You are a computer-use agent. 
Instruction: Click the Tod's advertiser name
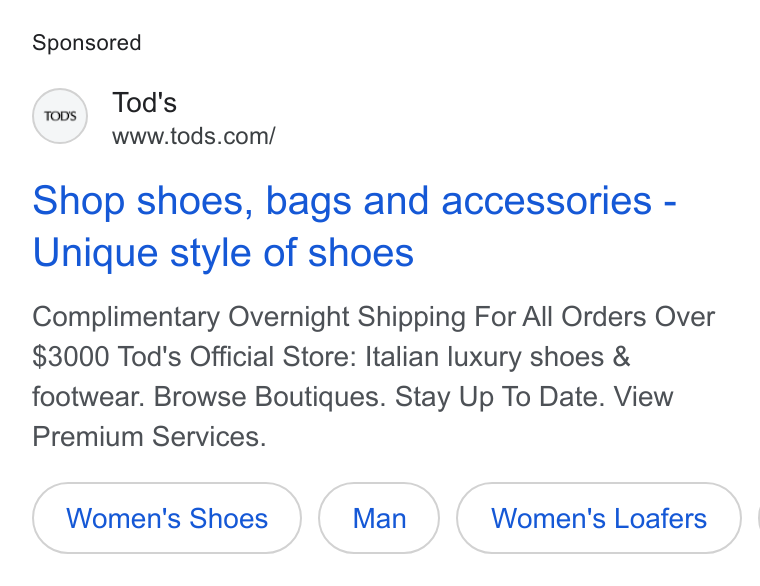pos(144,103)
